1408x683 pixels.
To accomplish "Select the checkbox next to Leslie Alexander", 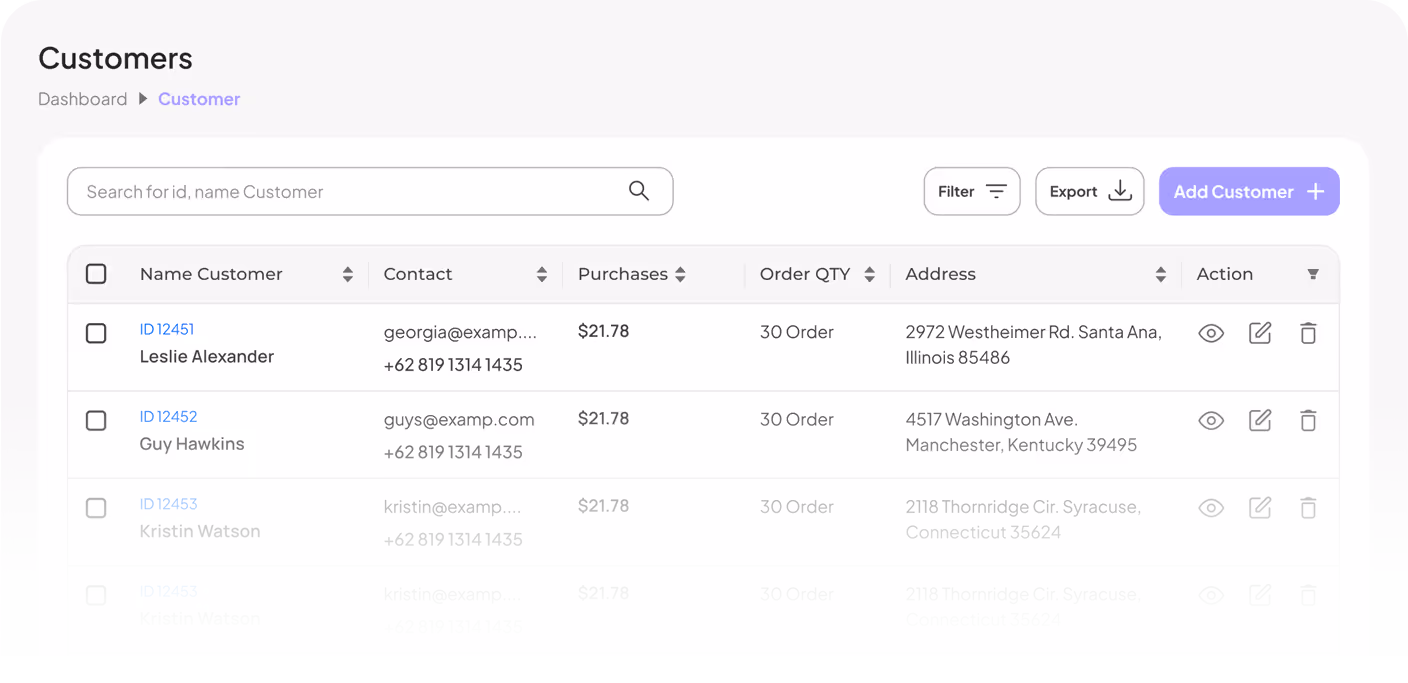I will click(96, 333).
